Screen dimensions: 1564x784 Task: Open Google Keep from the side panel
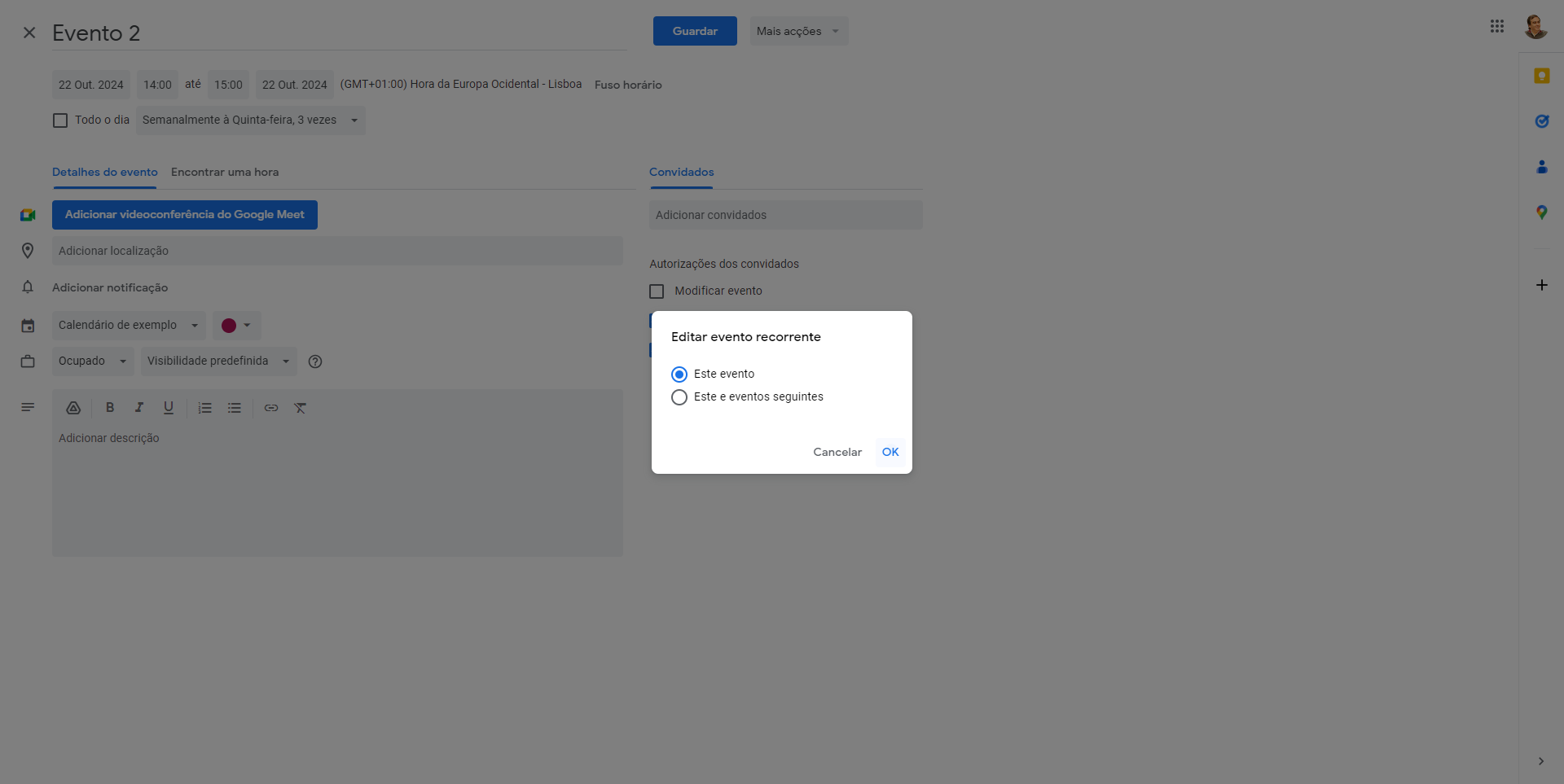click(x=1541, y=76)
